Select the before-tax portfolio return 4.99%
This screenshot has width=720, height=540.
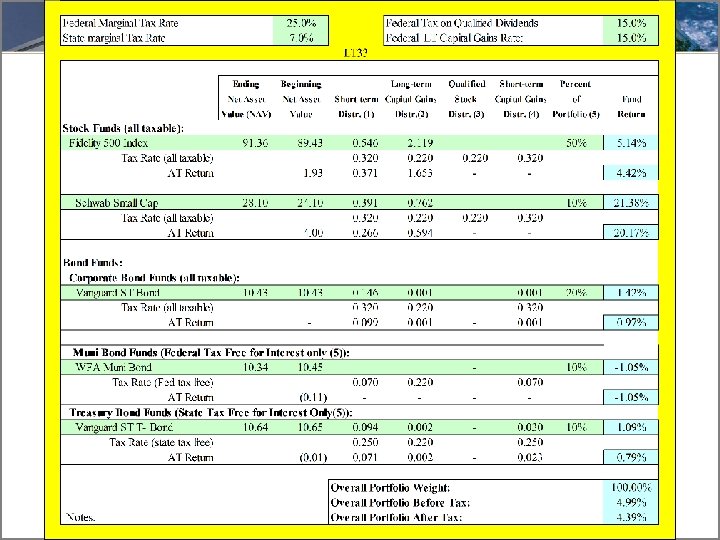pyautogui.click(x=631, y=503)
